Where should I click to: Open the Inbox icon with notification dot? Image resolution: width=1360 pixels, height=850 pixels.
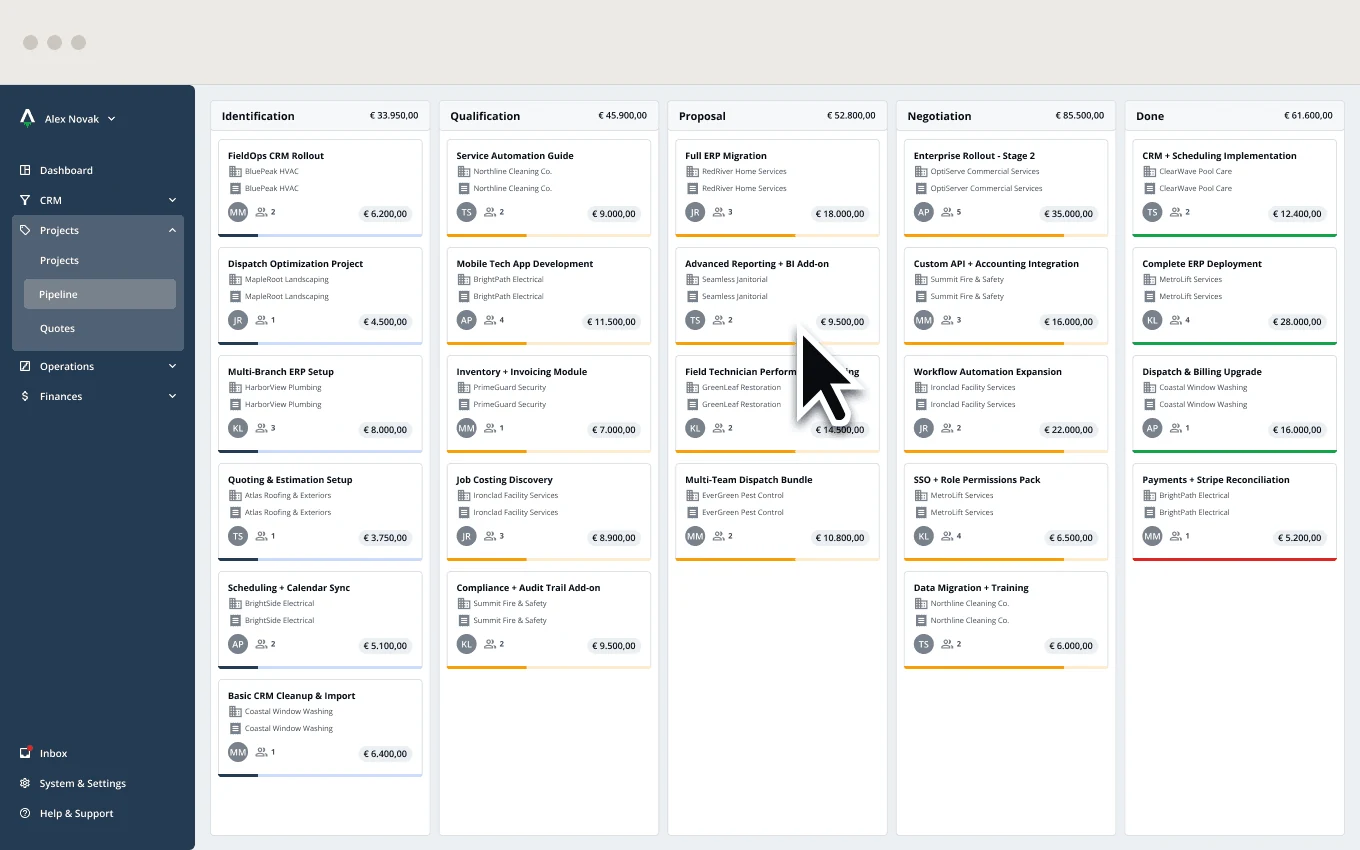[26, 753]
